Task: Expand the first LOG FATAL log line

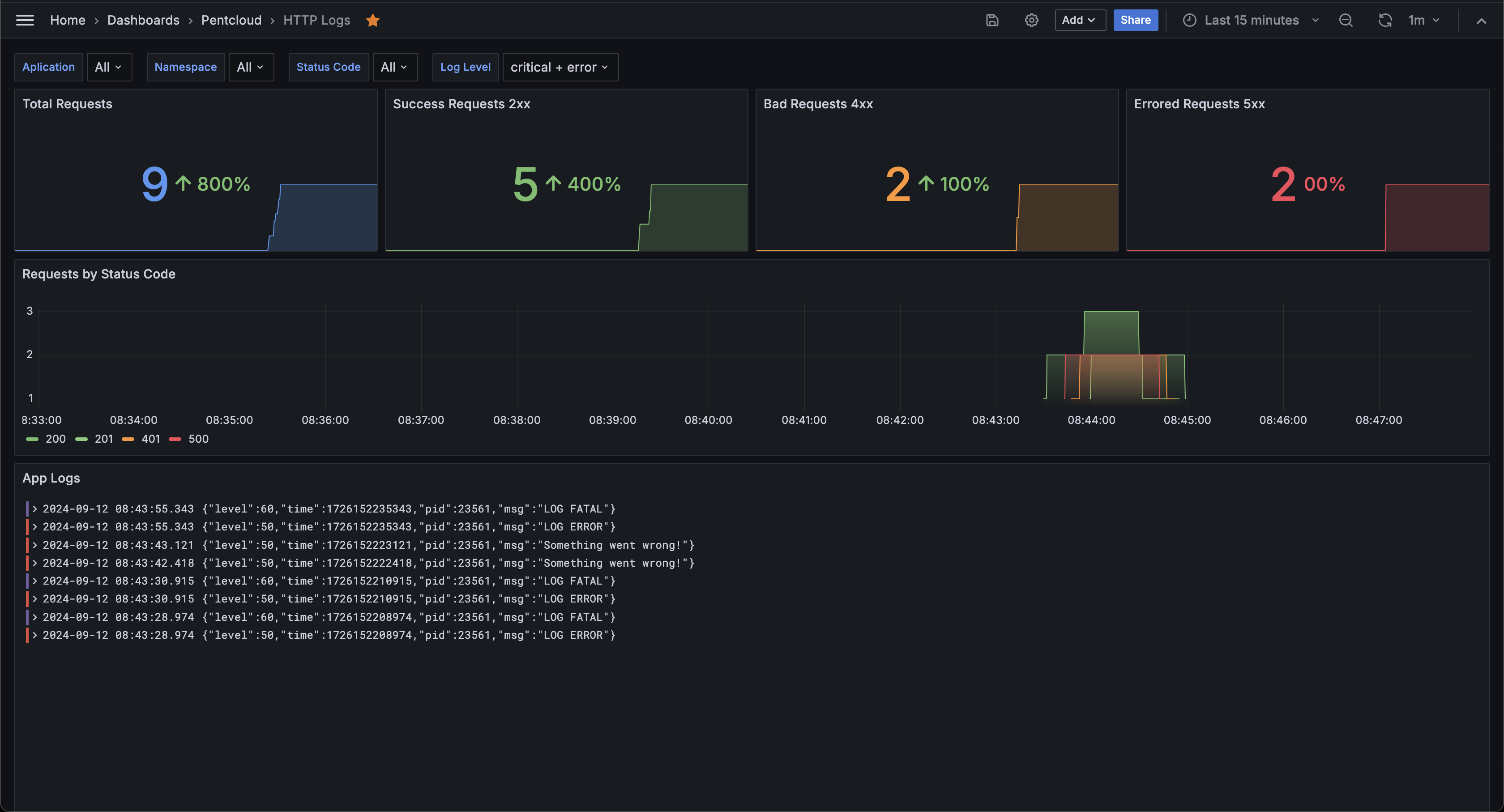Action: pyautogui.click(x=35, y=509)
